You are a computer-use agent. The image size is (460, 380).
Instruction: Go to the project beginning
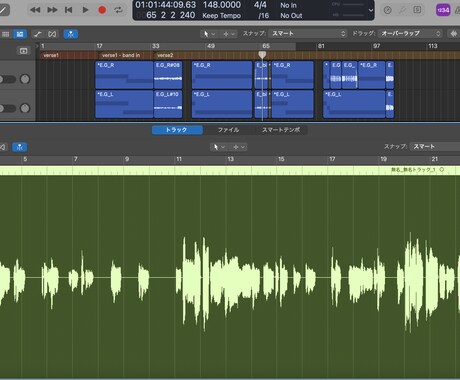tap(69, 10)
